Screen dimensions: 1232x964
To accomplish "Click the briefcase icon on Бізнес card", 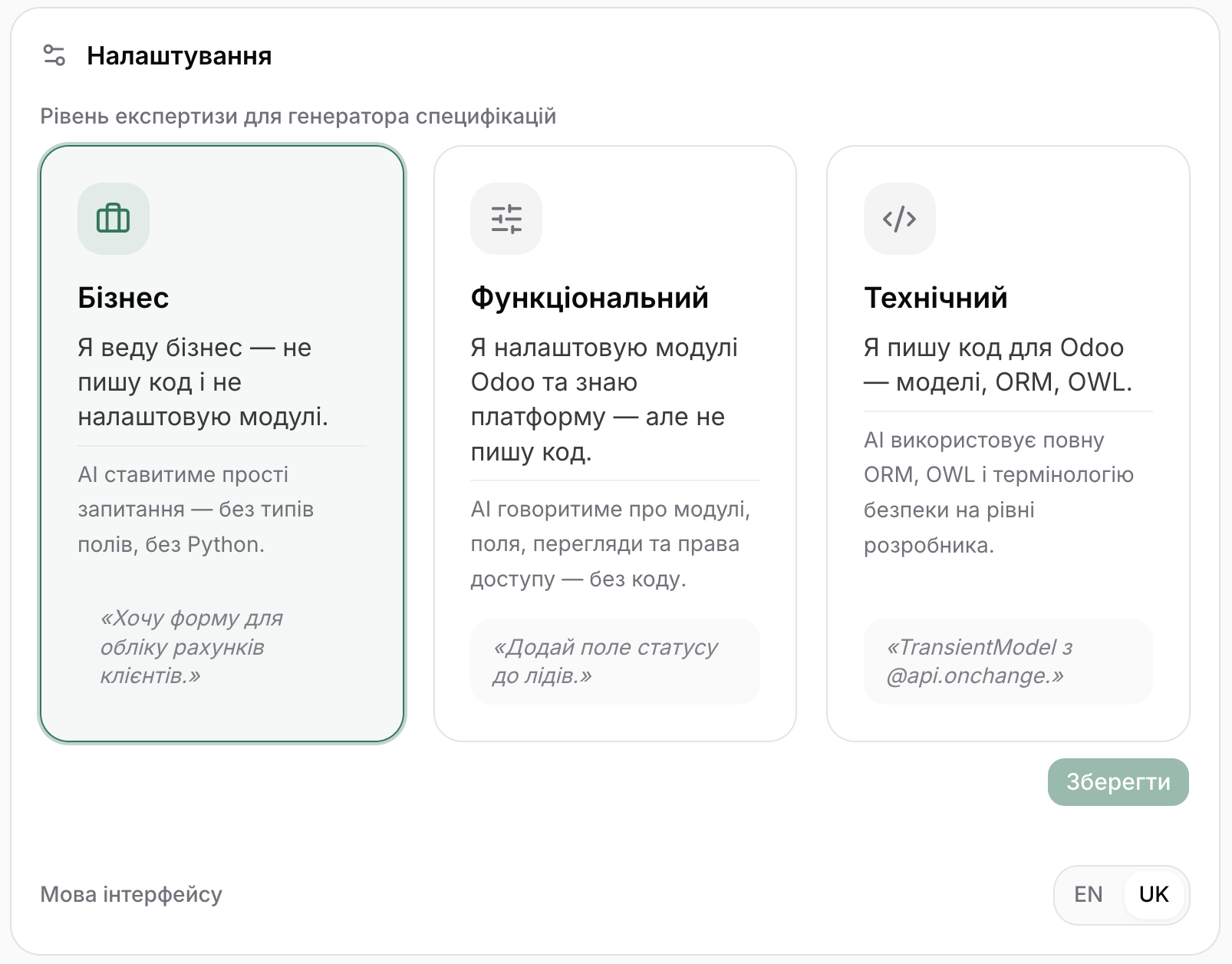I will pyautogui.click(x=114, y=219).
